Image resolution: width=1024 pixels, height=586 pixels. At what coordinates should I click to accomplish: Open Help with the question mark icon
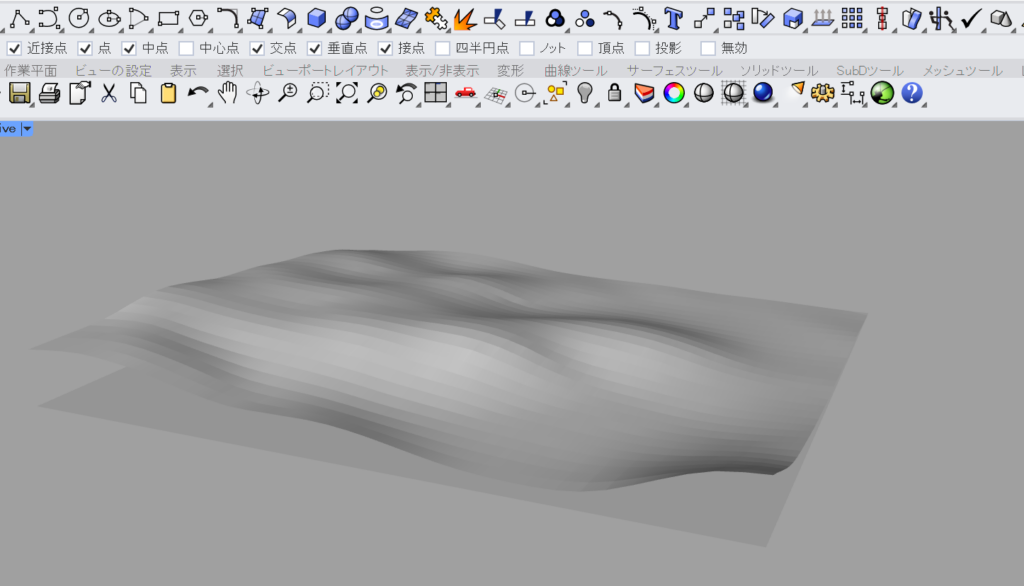click(911, 94)
